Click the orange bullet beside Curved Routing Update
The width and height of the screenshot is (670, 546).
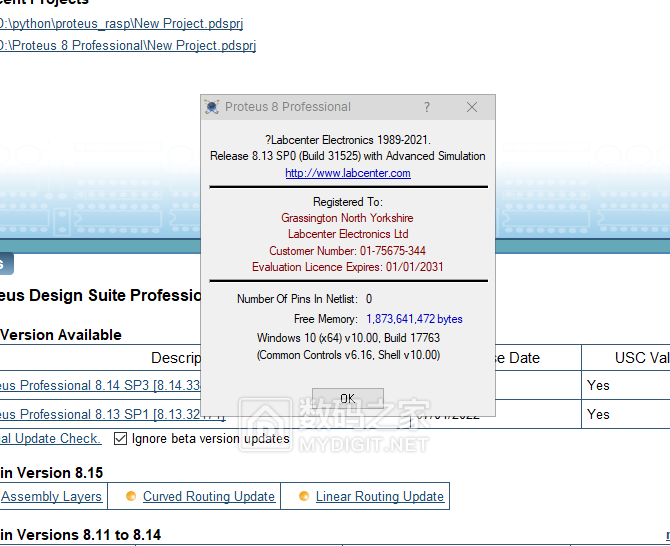(x=131, y=496)
